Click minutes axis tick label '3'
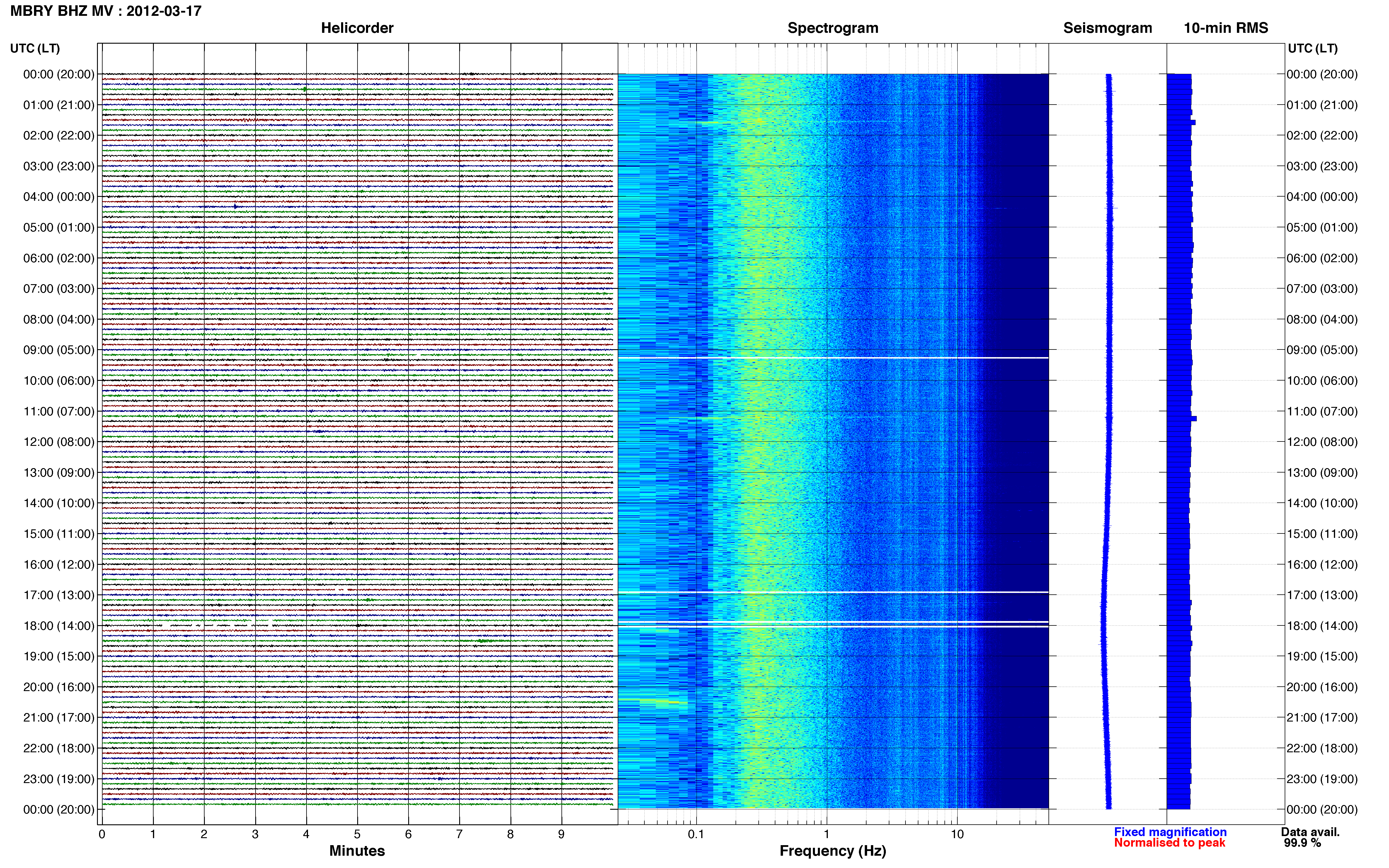The width and height of the screenshot is (1389, 868). pos(255,835)
